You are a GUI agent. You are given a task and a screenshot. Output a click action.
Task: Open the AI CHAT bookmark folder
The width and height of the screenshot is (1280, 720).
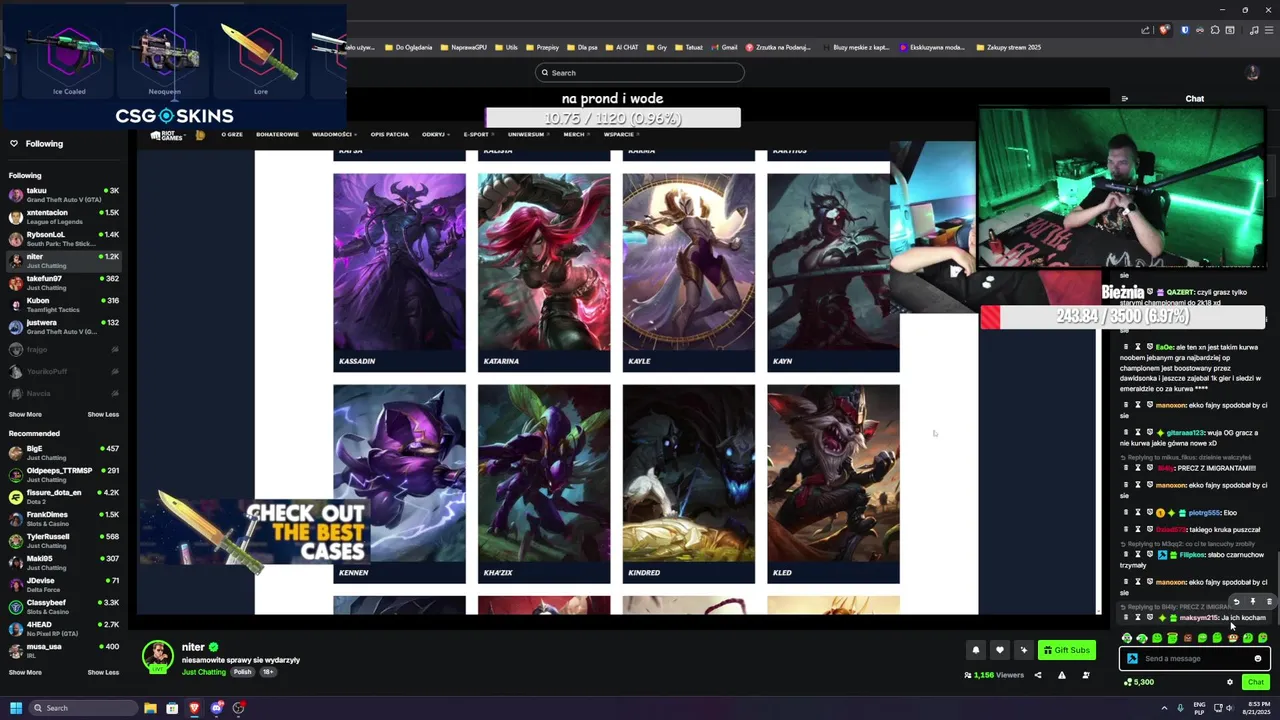tap(623, 47)
